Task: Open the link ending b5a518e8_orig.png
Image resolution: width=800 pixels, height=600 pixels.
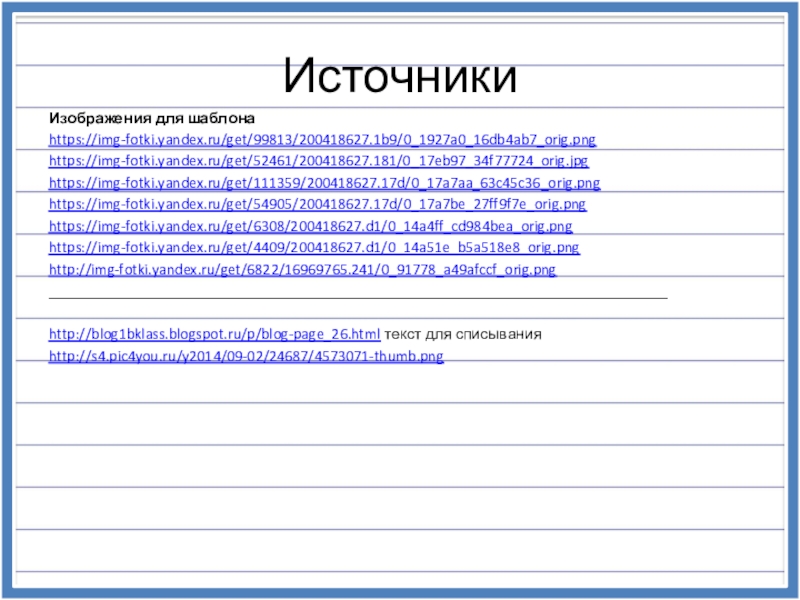Action: click(x=314, y=247)
